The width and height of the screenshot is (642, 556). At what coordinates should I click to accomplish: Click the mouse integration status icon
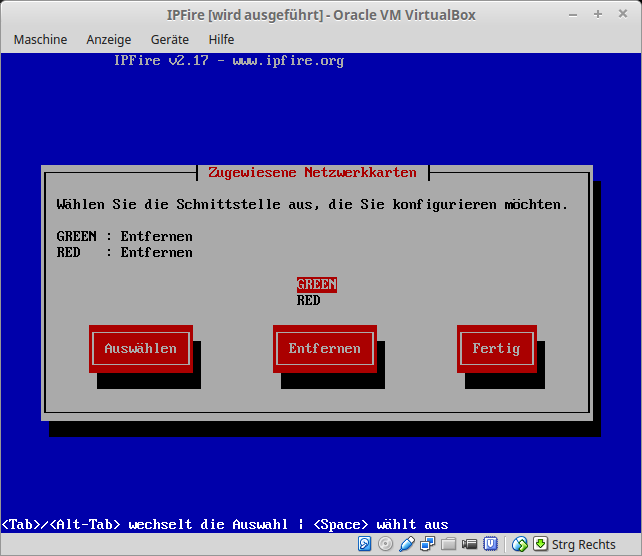[520, 544]
